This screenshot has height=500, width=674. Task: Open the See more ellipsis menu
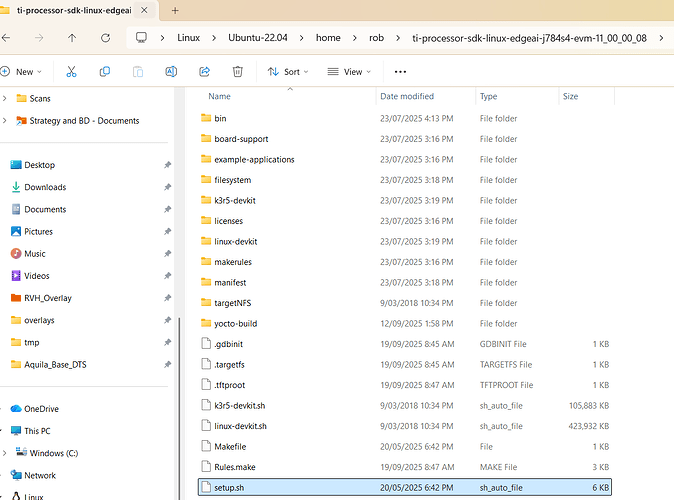(400, 72)
